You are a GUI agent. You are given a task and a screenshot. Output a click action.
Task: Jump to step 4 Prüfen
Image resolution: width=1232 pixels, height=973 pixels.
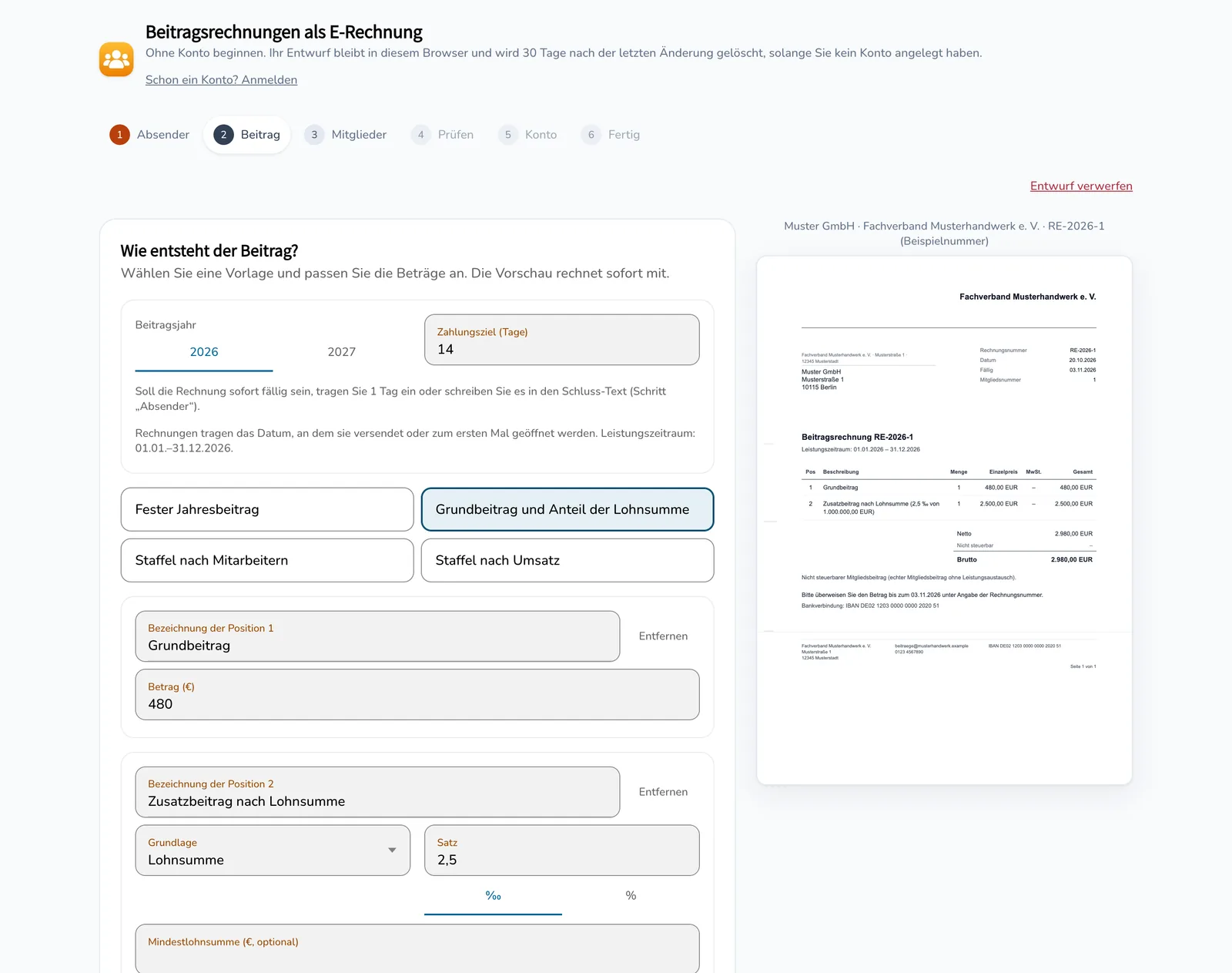click(x=442, y=135)
